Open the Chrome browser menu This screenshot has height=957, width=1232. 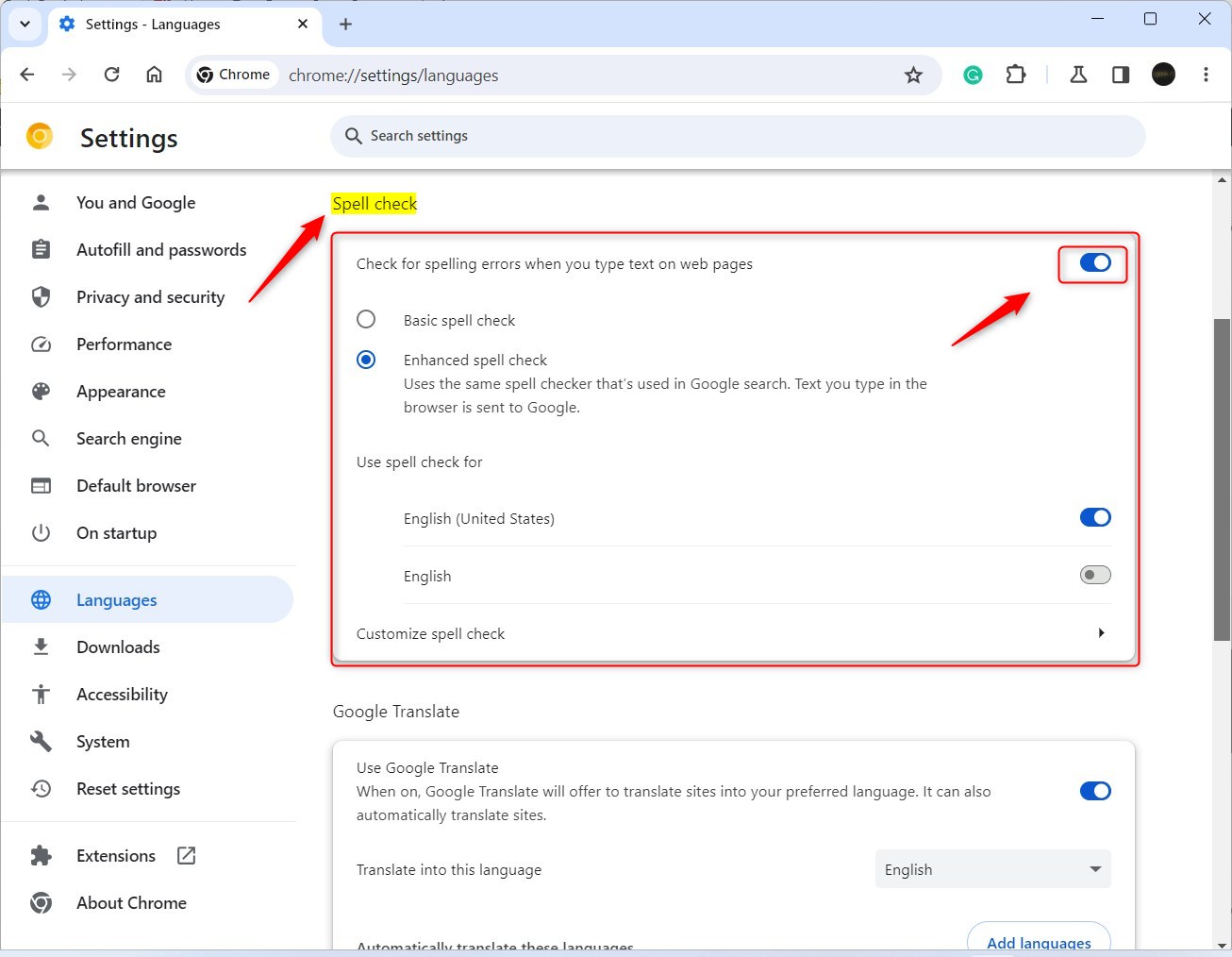pyautogui.click(x=1207, y=75)
